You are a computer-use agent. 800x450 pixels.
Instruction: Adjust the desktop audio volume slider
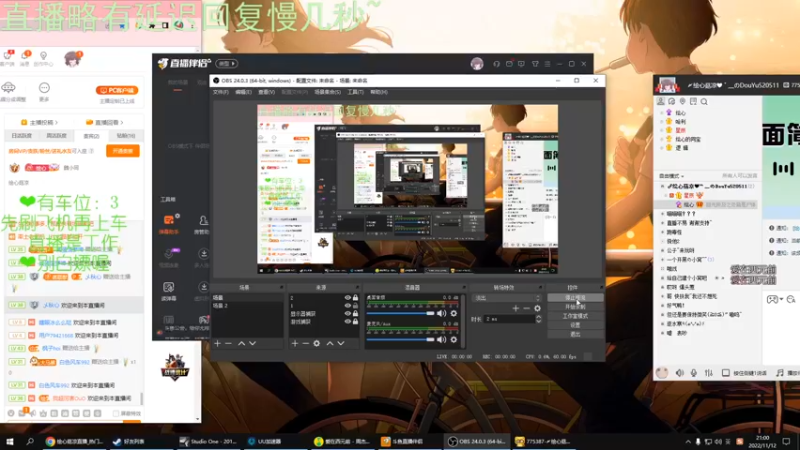pyautogui.click(x=400, y=313)
